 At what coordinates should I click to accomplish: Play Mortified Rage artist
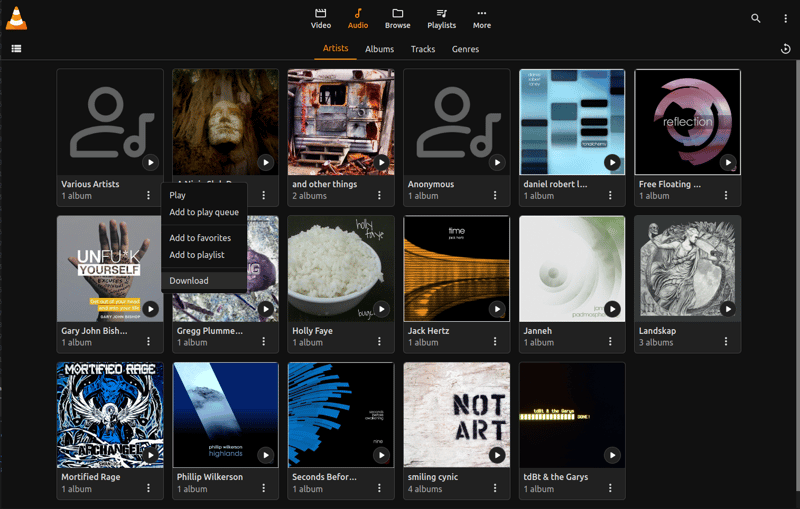(x=150, y=455)
